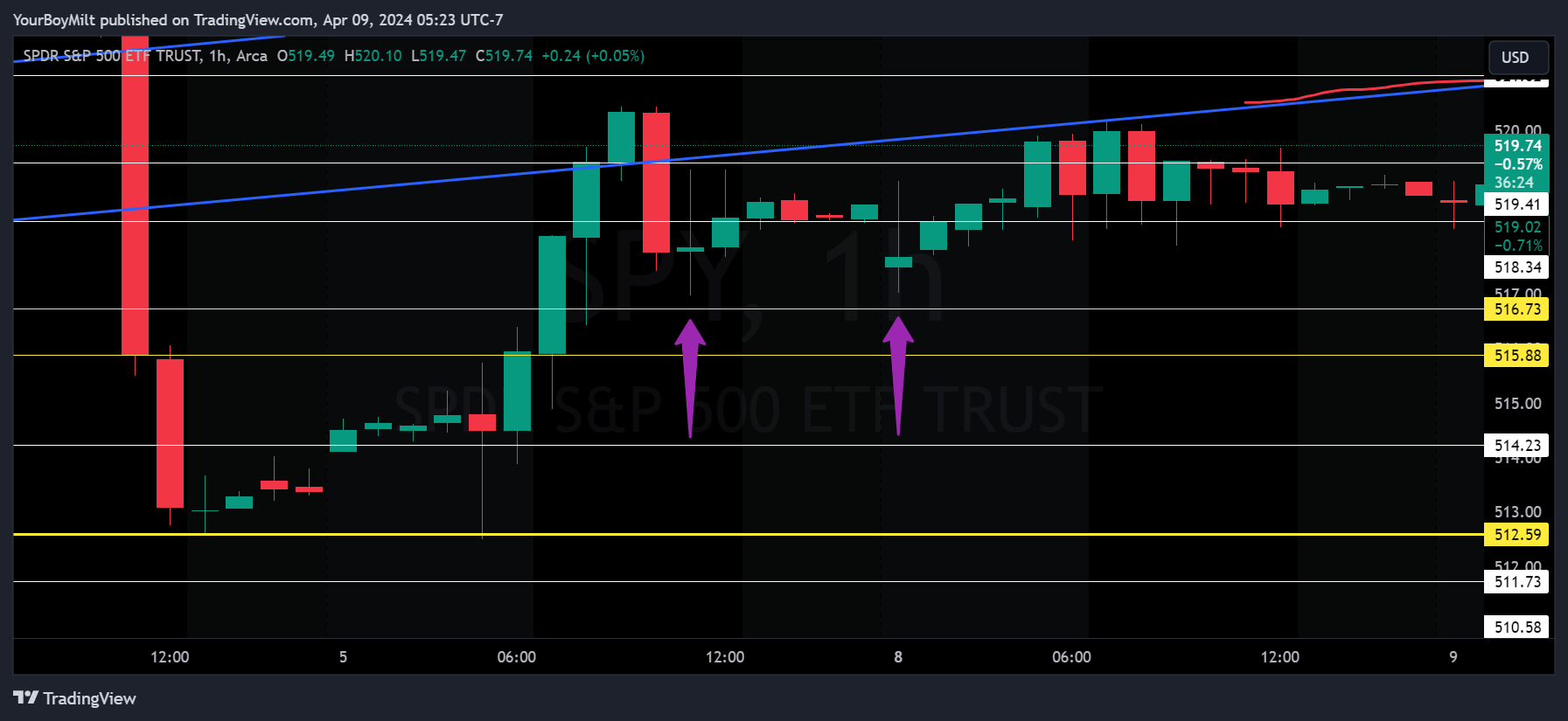Click the first 12:00 time axis label

pyautogui.click(x=170, y=657)
